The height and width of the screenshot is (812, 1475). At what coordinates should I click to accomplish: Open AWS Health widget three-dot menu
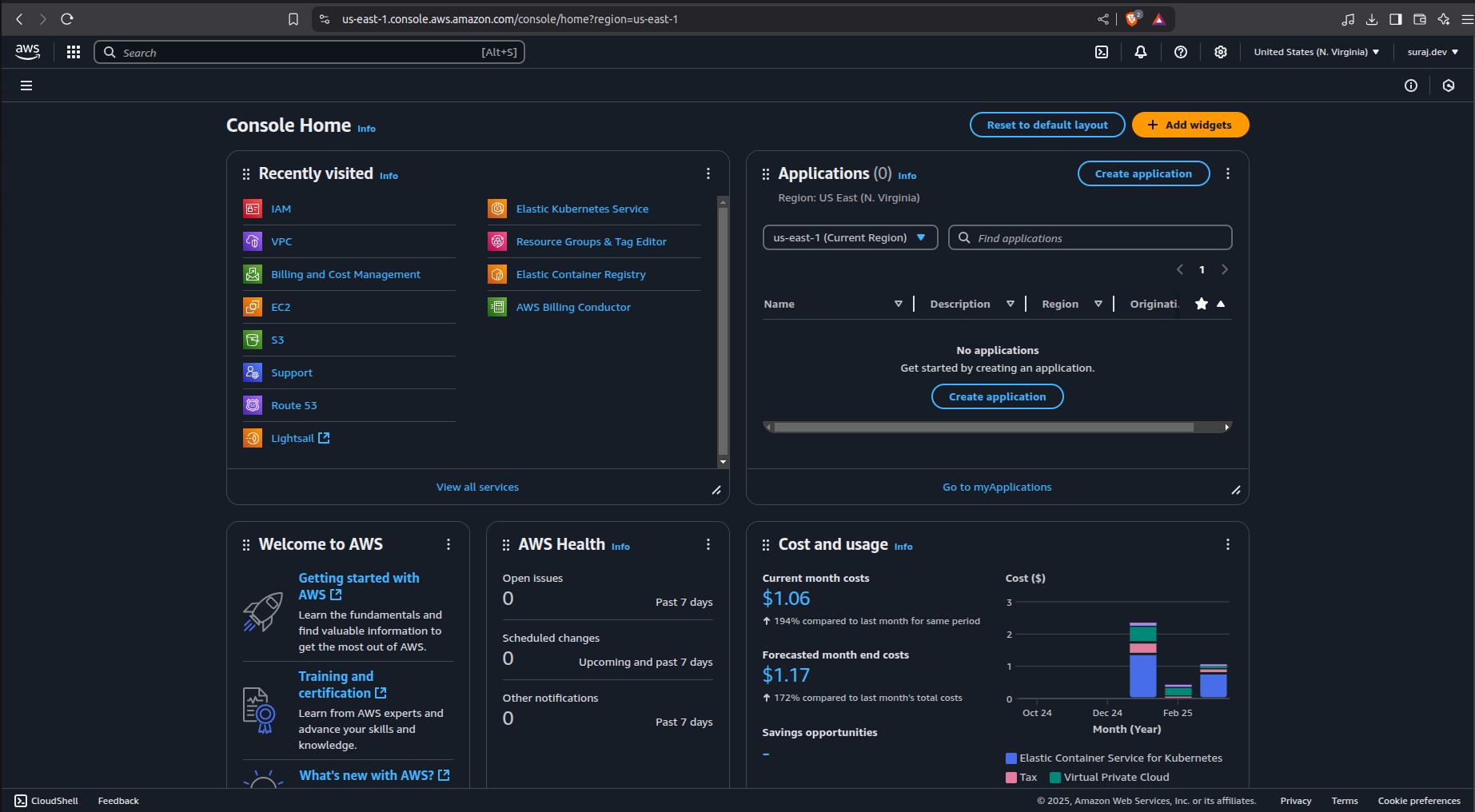click(708, 544)
